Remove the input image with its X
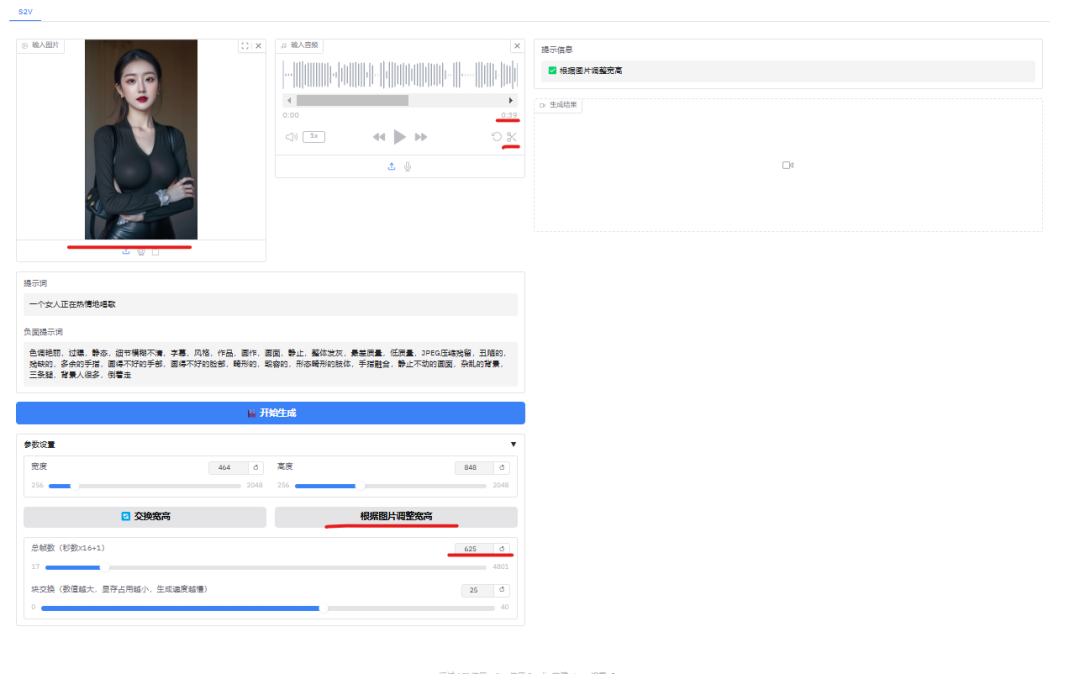 pos(258,46)
